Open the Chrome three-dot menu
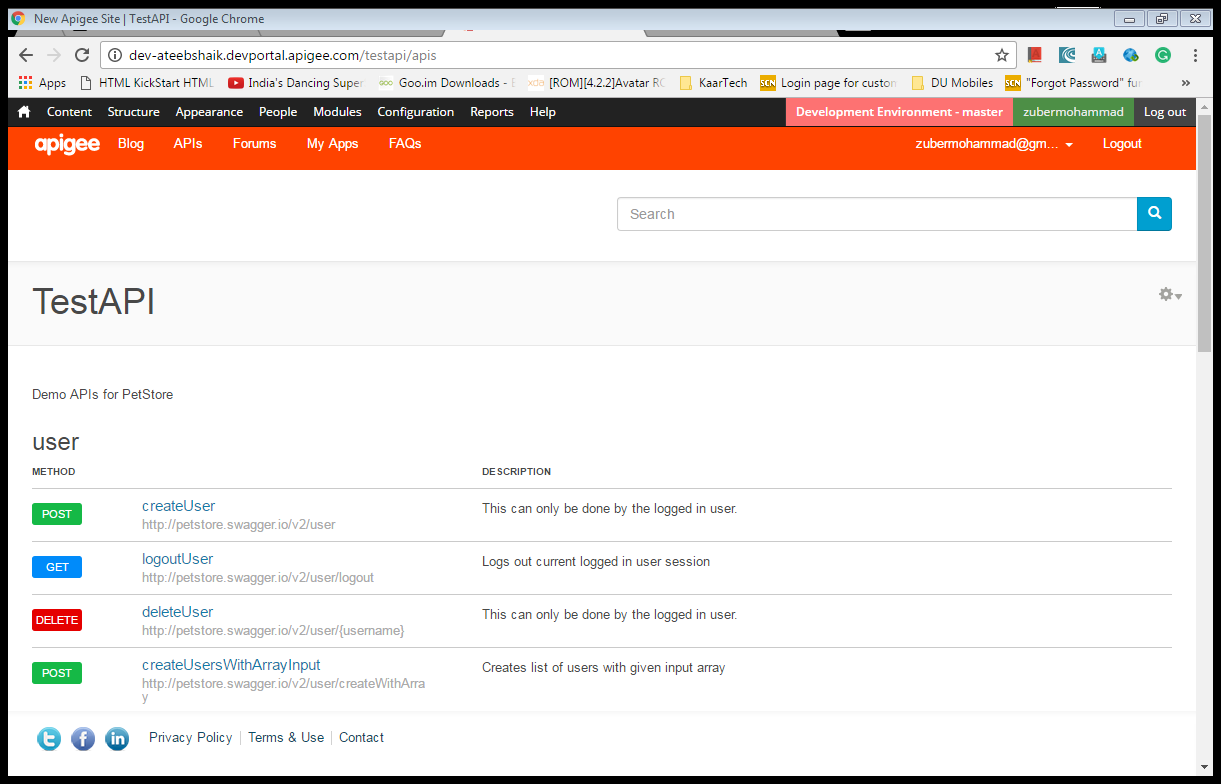Image resolution: width=1221 pixels, height=784 pixels. click(x=1195, y=55)
